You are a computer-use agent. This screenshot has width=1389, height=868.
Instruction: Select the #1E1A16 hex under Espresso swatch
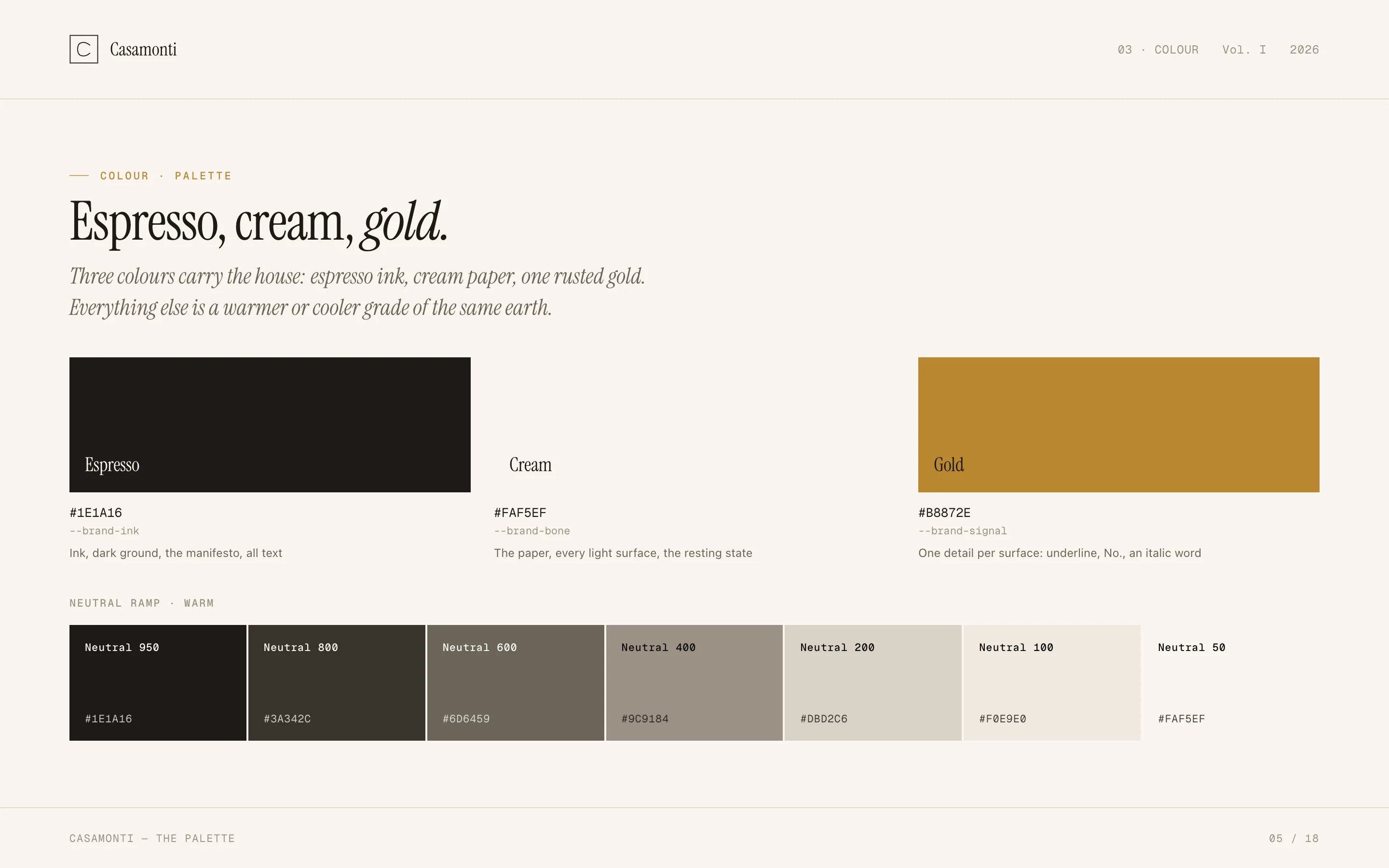[96, 513]
